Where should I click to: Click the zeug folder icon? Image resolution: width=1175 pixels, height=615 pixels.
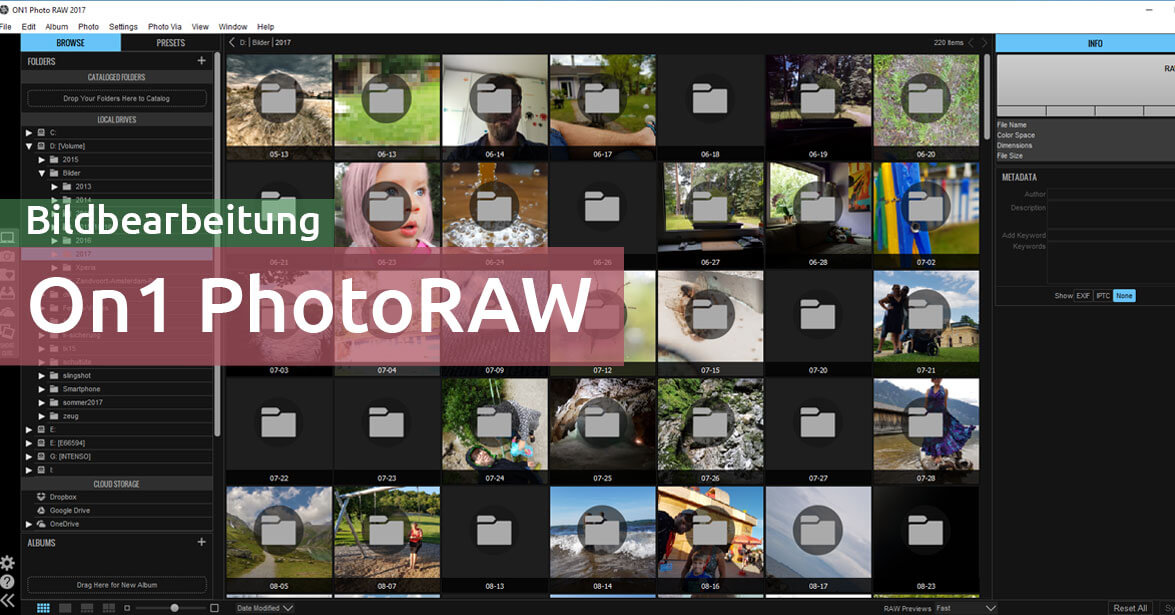pyautogui.click(x=54, y=416)
